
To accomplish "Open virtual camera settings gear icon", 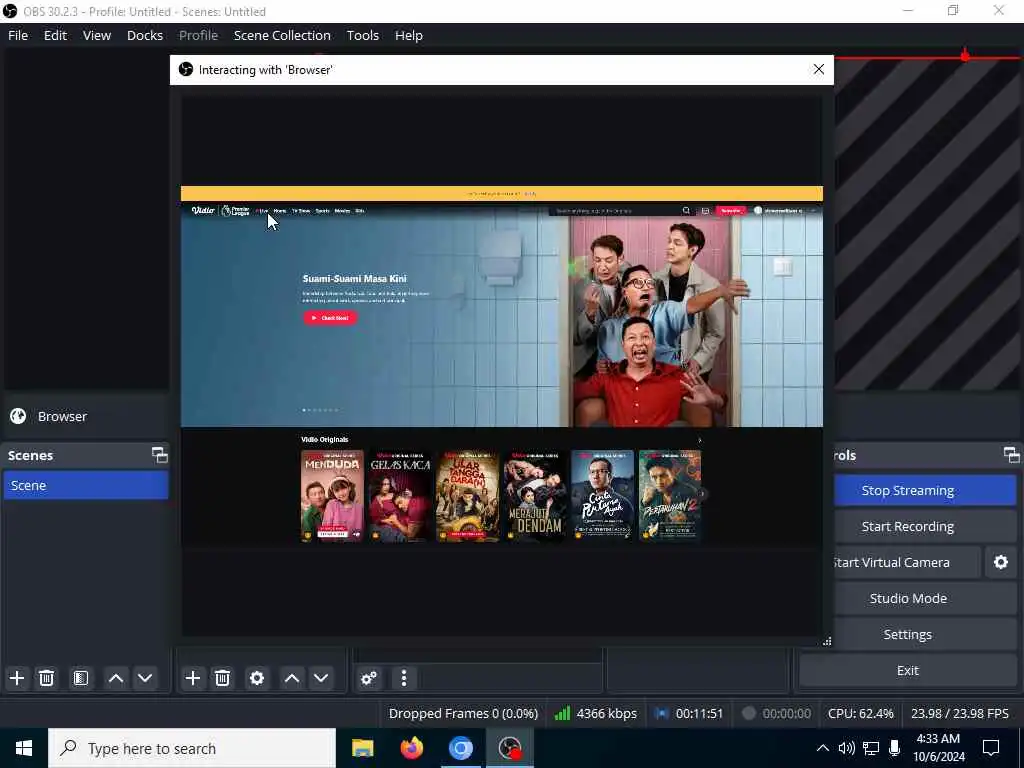I will pos(1000,562).
